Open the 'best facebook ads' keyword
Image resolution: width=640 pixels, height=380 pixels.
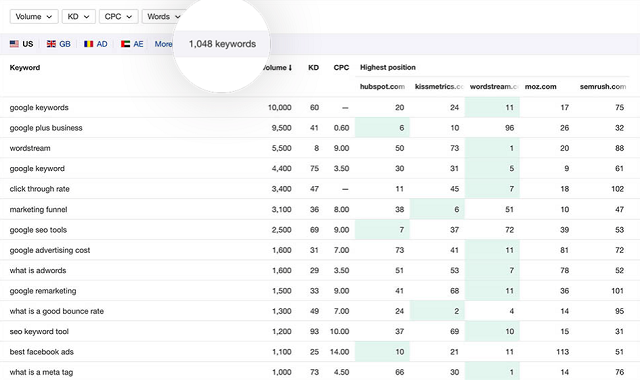point(42,352)
